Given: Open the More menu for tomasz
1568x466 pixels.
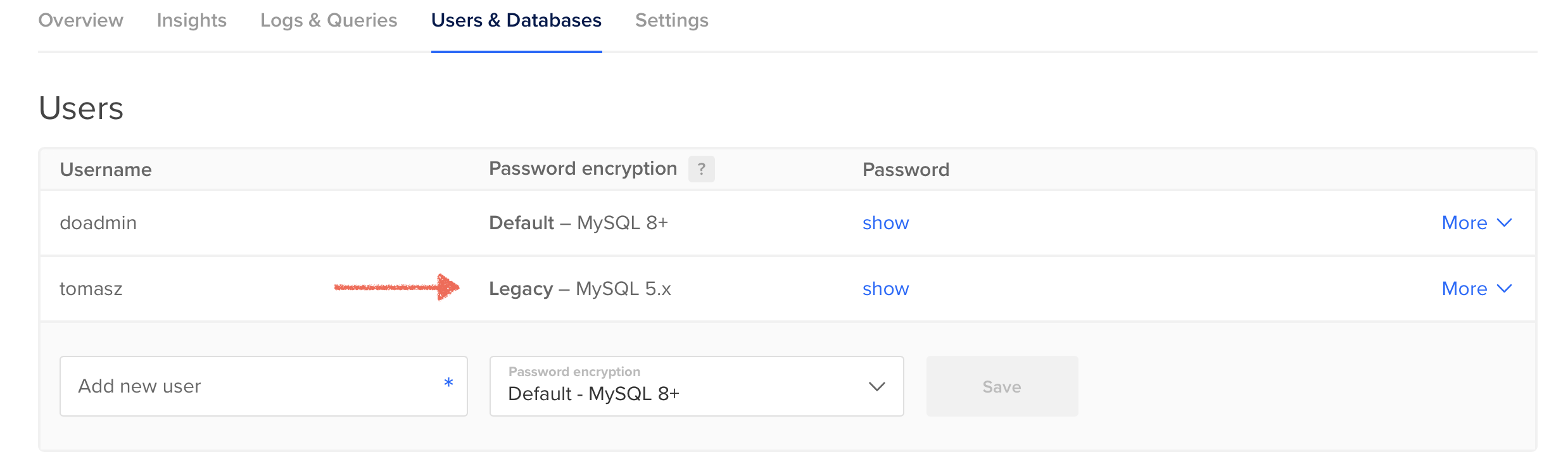Looking at the screenshot, I should pos(1476,289).
